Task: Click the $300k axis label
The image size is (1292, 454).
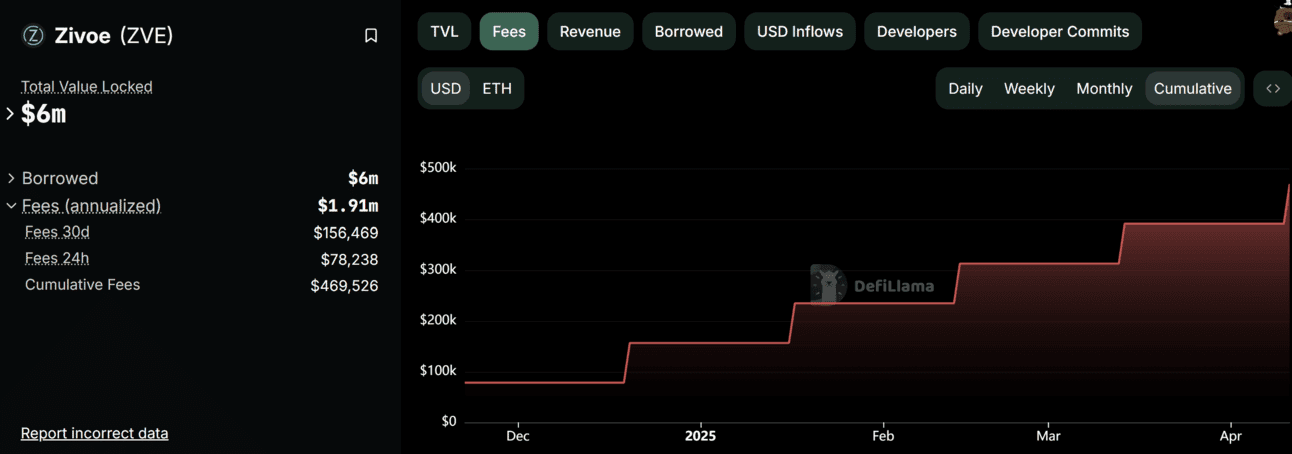Action: (437, 270)
